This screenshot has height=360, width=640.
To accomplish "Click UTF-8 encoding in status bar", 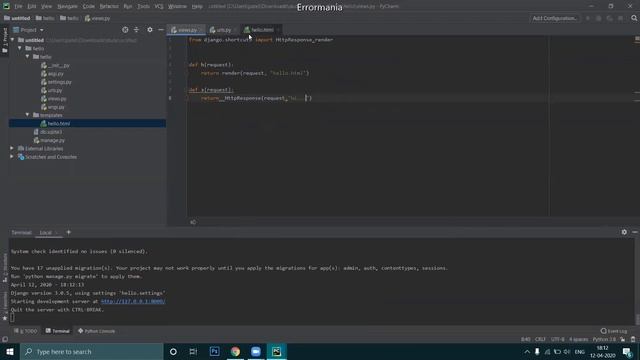I will pos(558,340).
